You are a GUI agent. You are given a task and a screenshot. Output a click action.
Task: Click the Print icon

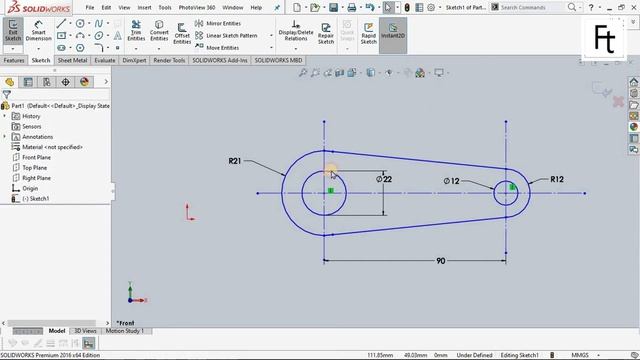pos(351,7)
